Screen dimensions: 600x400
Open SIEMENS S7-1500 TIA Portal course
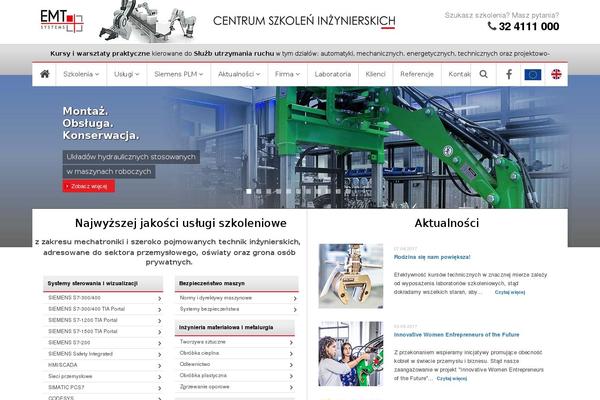tap(83, 331)
